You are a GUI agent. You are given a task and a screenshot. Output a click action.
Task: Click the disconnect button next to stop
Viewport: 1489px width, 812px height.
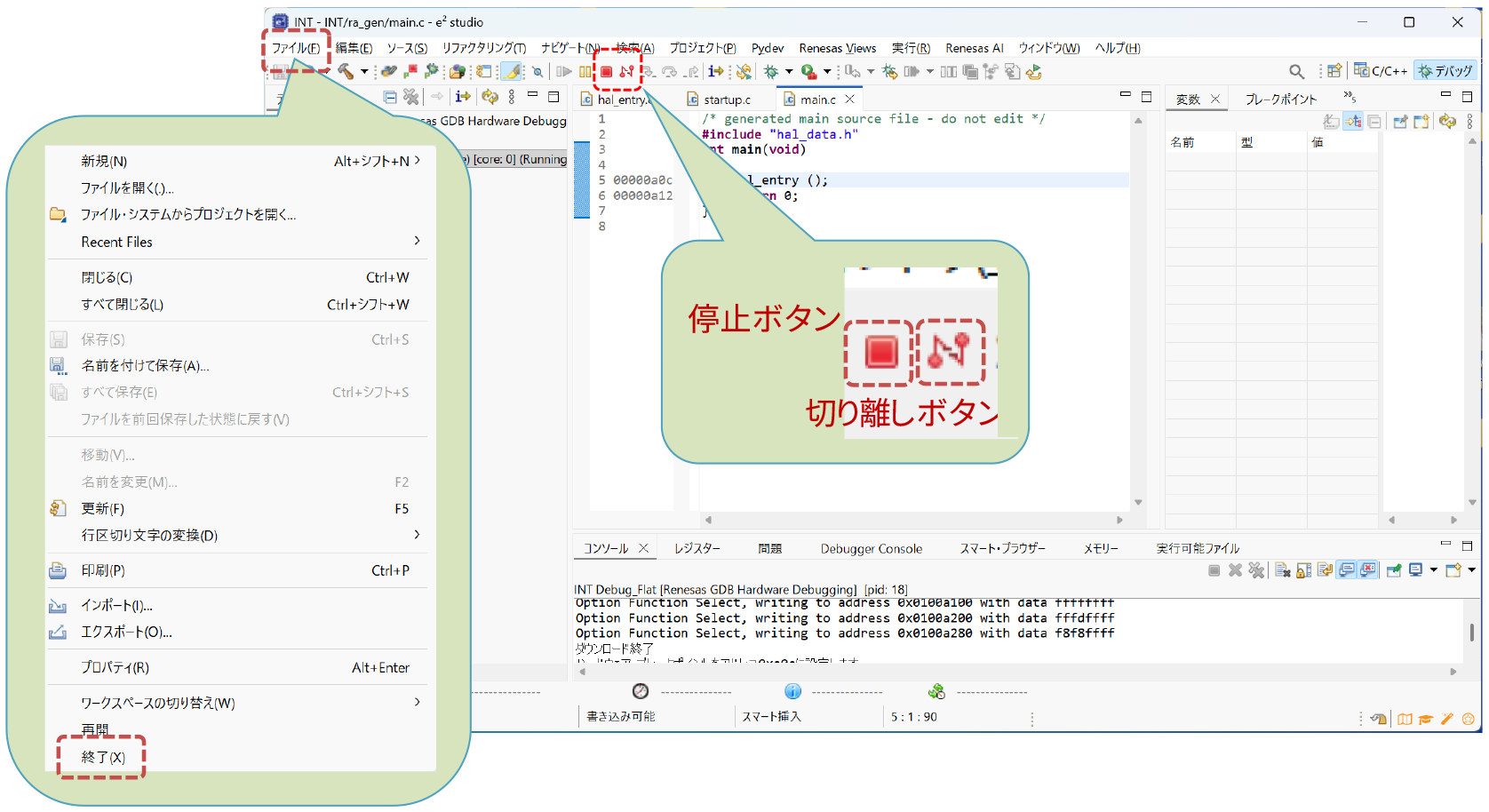point(627,72)
